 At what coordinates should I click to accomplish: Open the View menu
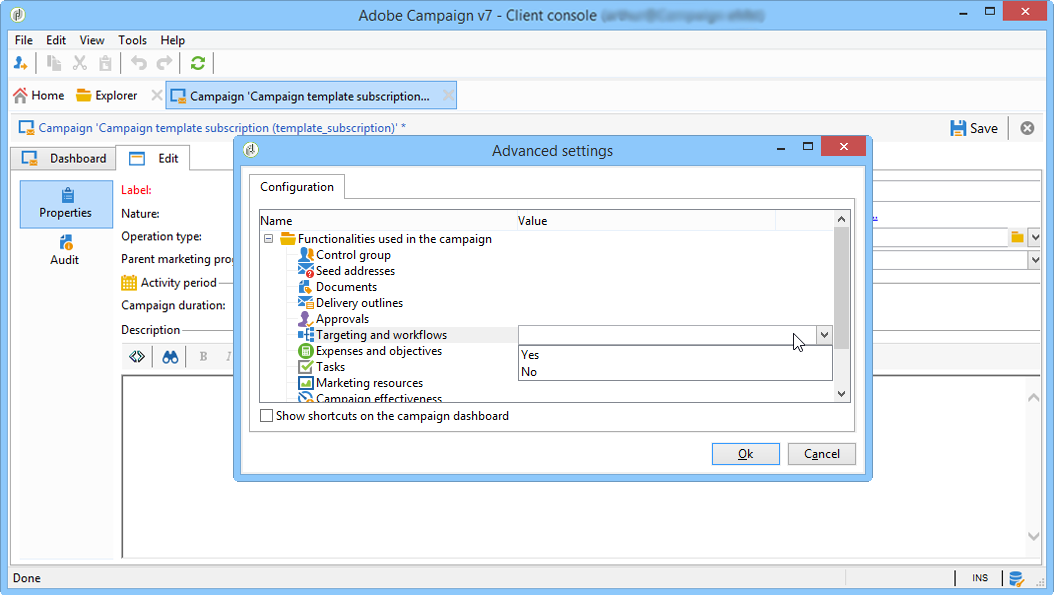92,40
